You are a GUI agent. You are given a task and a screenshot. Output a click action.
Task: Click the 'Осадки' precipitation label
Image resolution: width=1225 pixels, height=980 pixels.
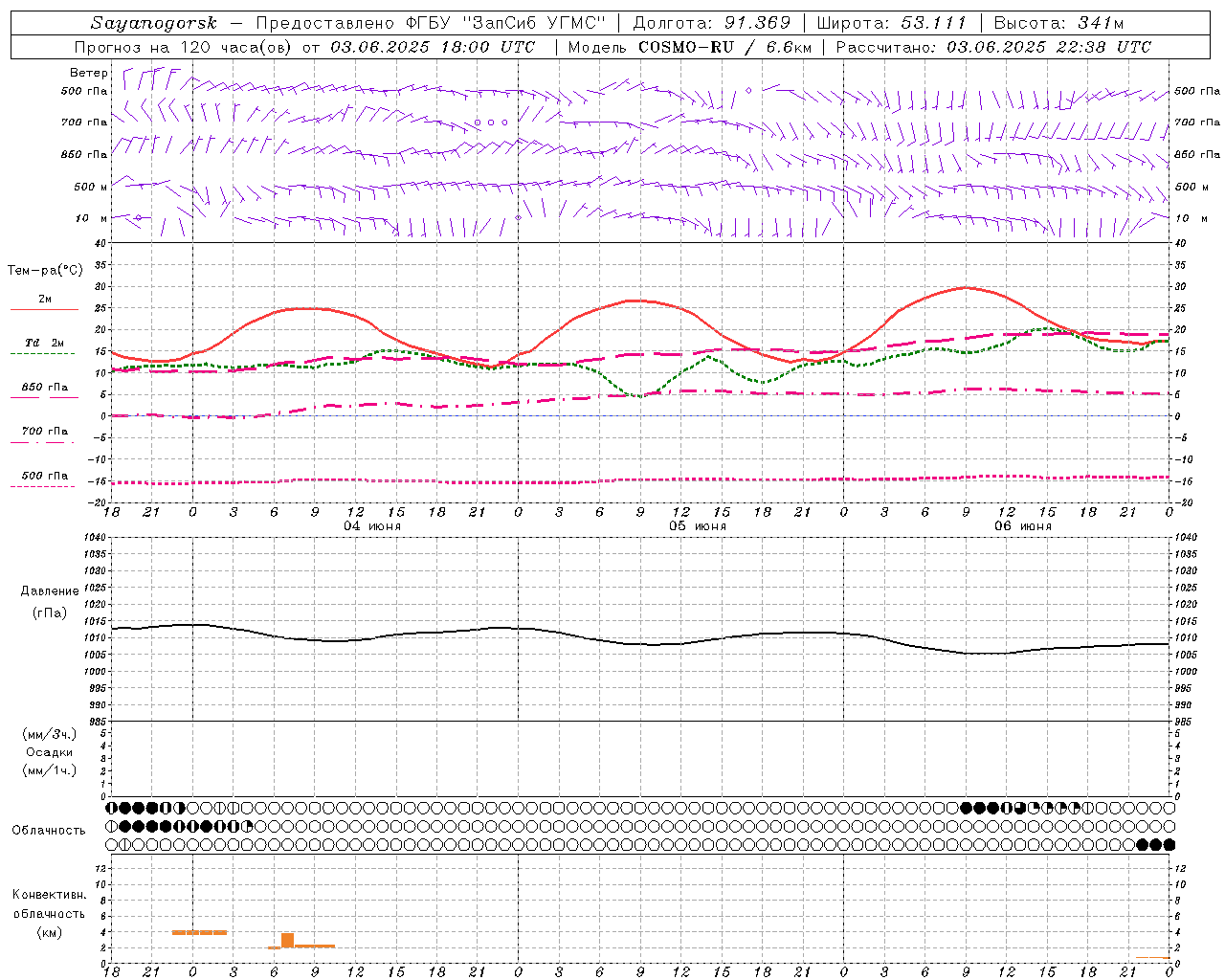coord(50,752)
